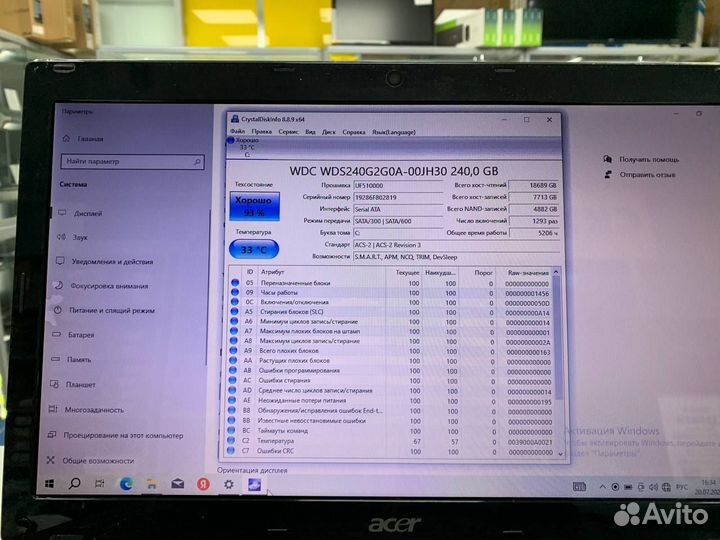Click the SMART list vertical scrollbar thumb
Viewport: 720px width, 540px height.
(x=558, y=338)
